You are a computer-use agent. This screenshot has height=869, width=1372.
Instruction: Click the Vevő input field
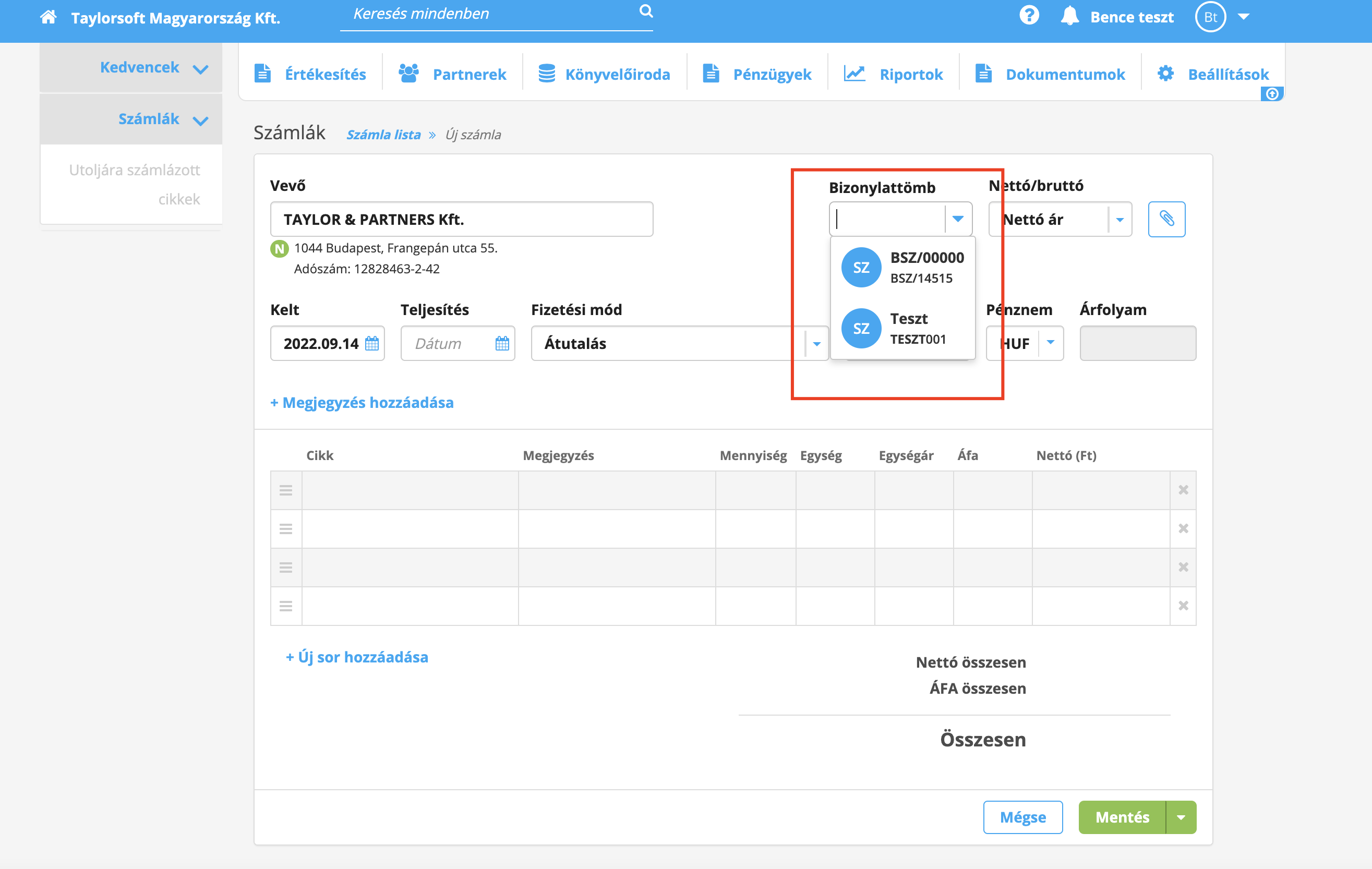coord(461,220)
